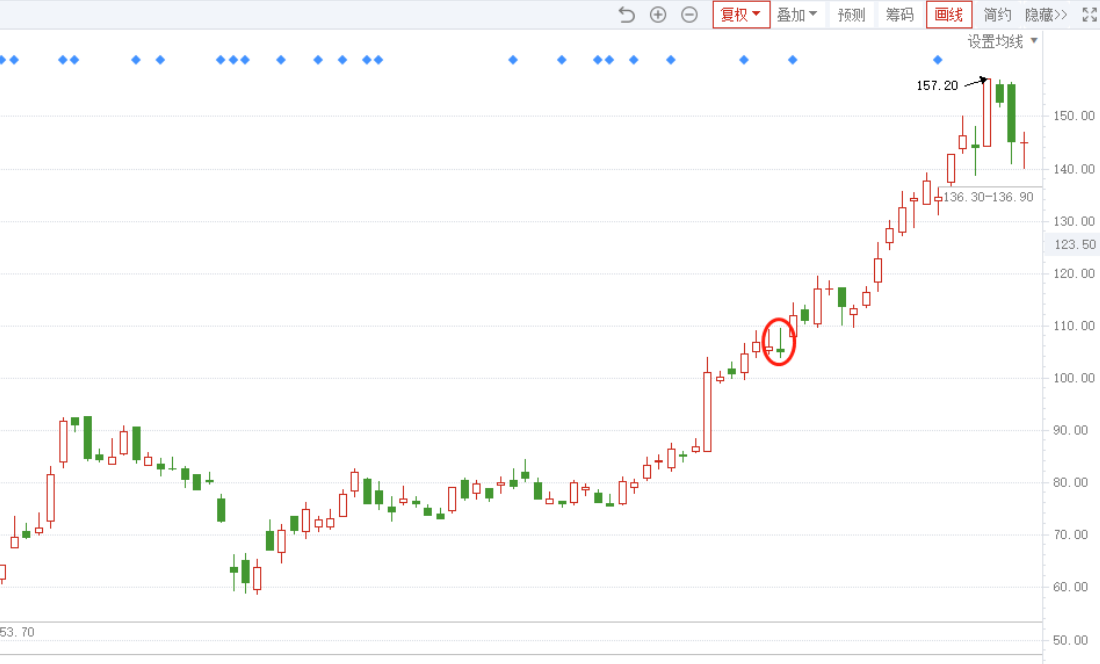Toggle the 画线 drawing mode

[948, 15]
